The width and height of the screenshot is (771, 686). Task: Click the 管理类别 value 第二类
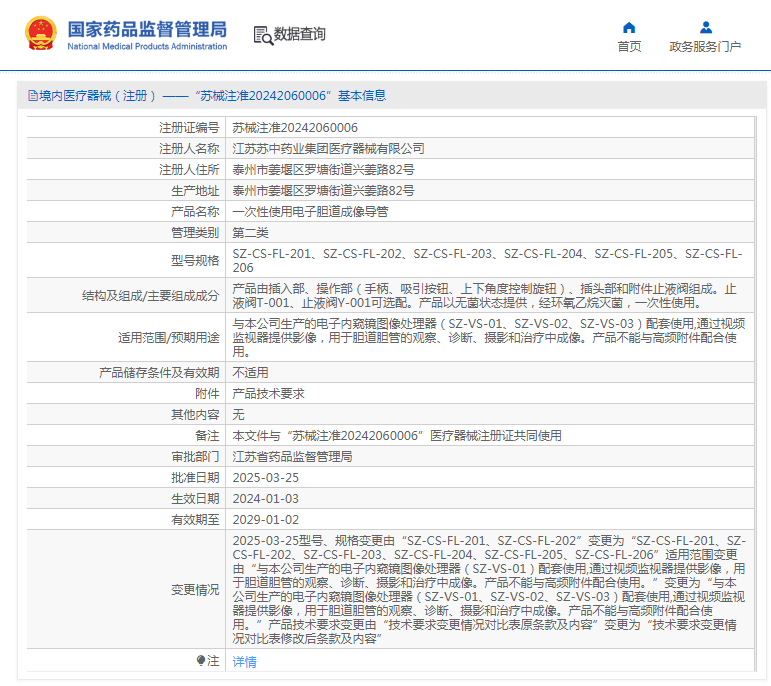click(250, 232)
